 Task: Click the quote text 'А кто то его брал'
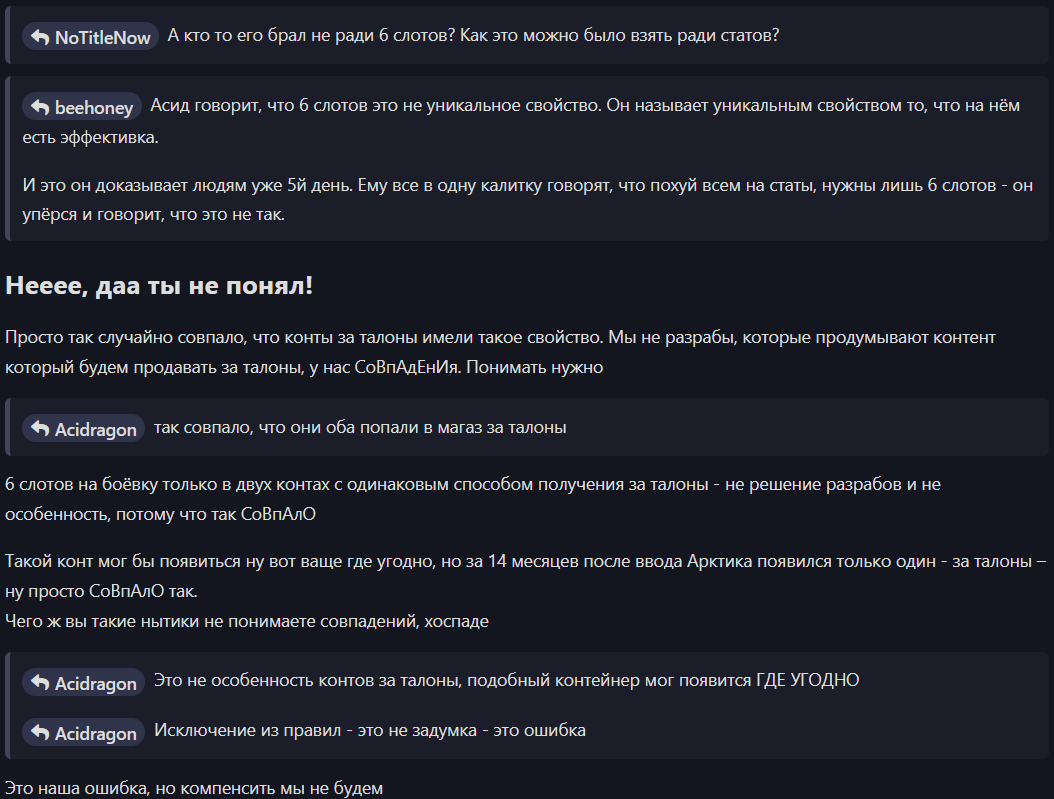(x=473, y=36)
